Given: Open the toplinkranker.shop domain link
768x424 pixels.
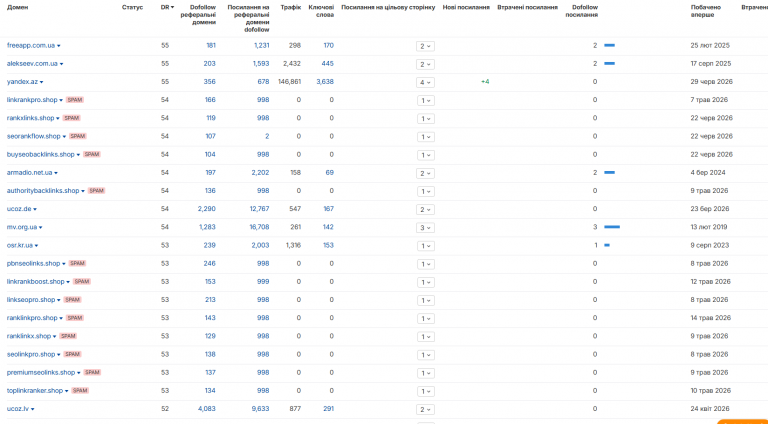Looking at the screenshot, I should (35, 391).
